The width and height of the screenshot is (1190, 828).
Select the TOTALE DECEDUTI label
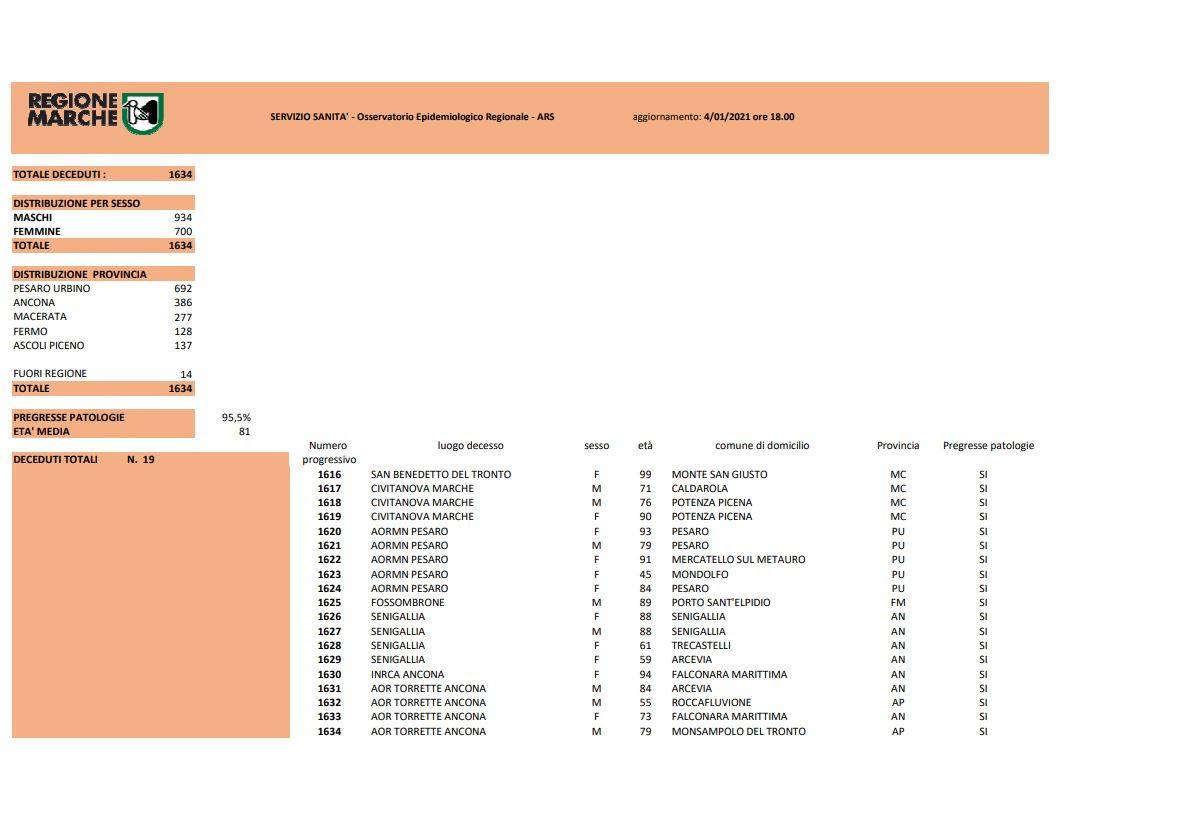(x=59, y=175)
